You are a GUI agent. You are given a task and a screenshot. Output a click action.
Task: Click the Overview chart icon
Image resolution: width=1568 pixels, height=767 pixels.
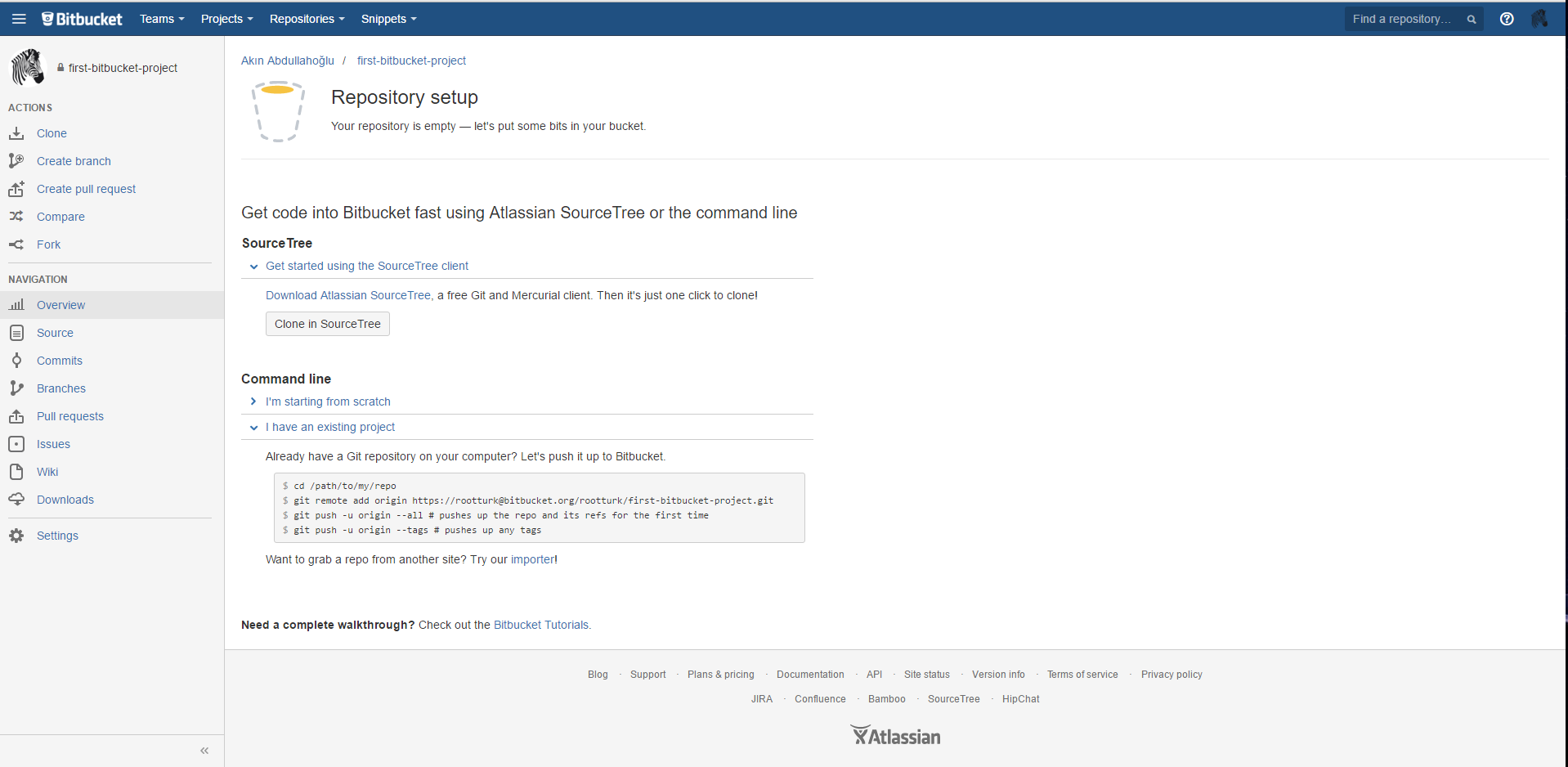tap(16, 305)
